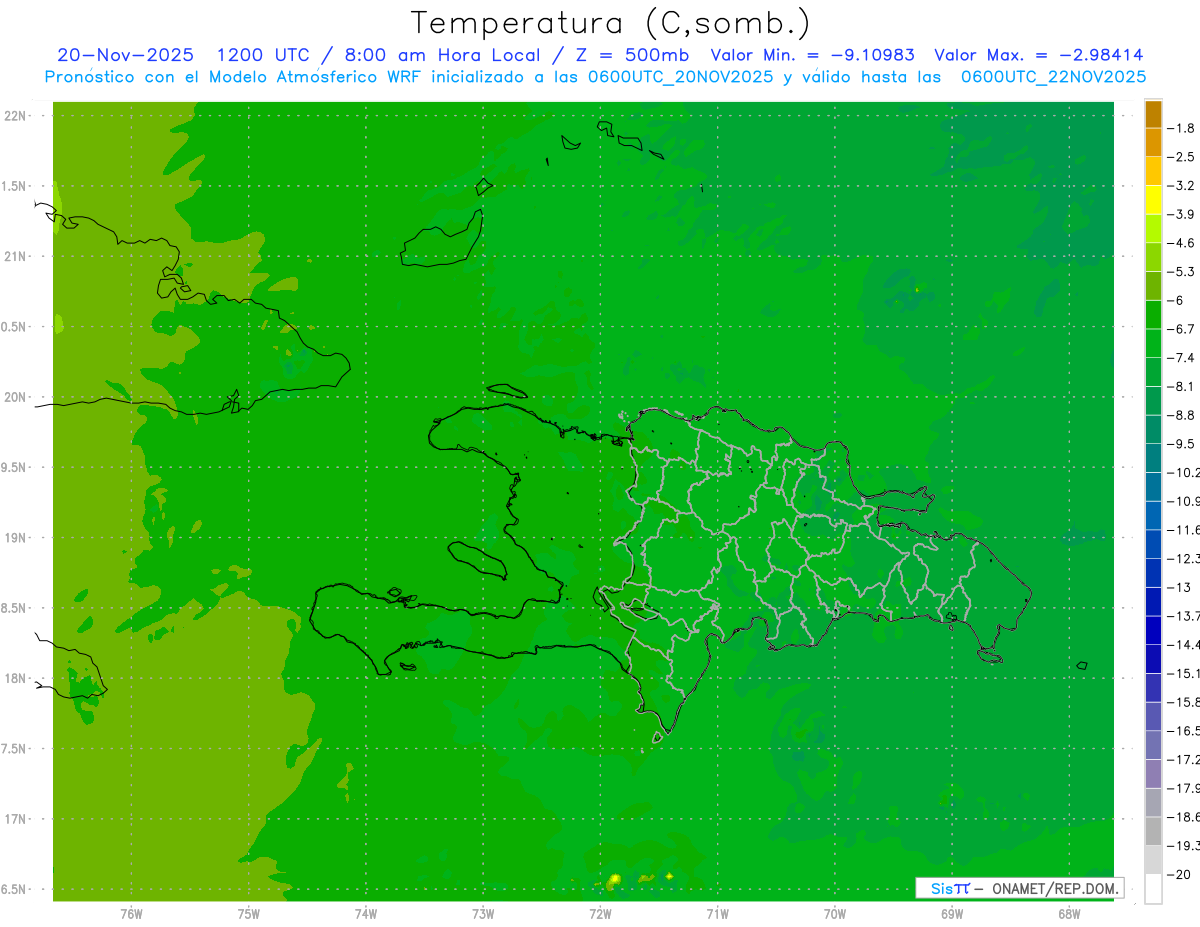Click the "72W" longitude label
Screen dimensions: 1200x927
pyautogui.click(x=600, y=914)
